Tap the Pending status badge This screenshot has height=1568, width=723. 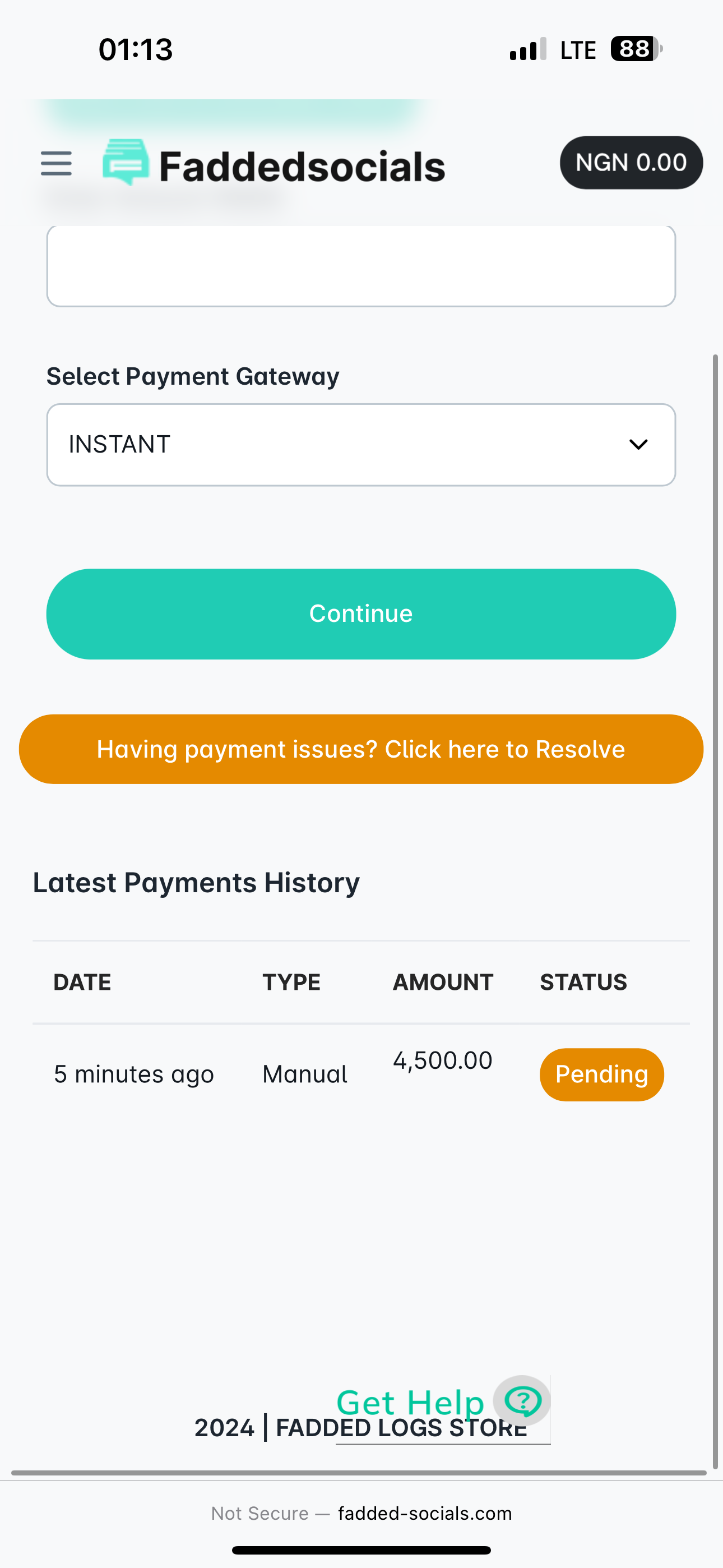pyautogui.click(x=601, y=1074)
